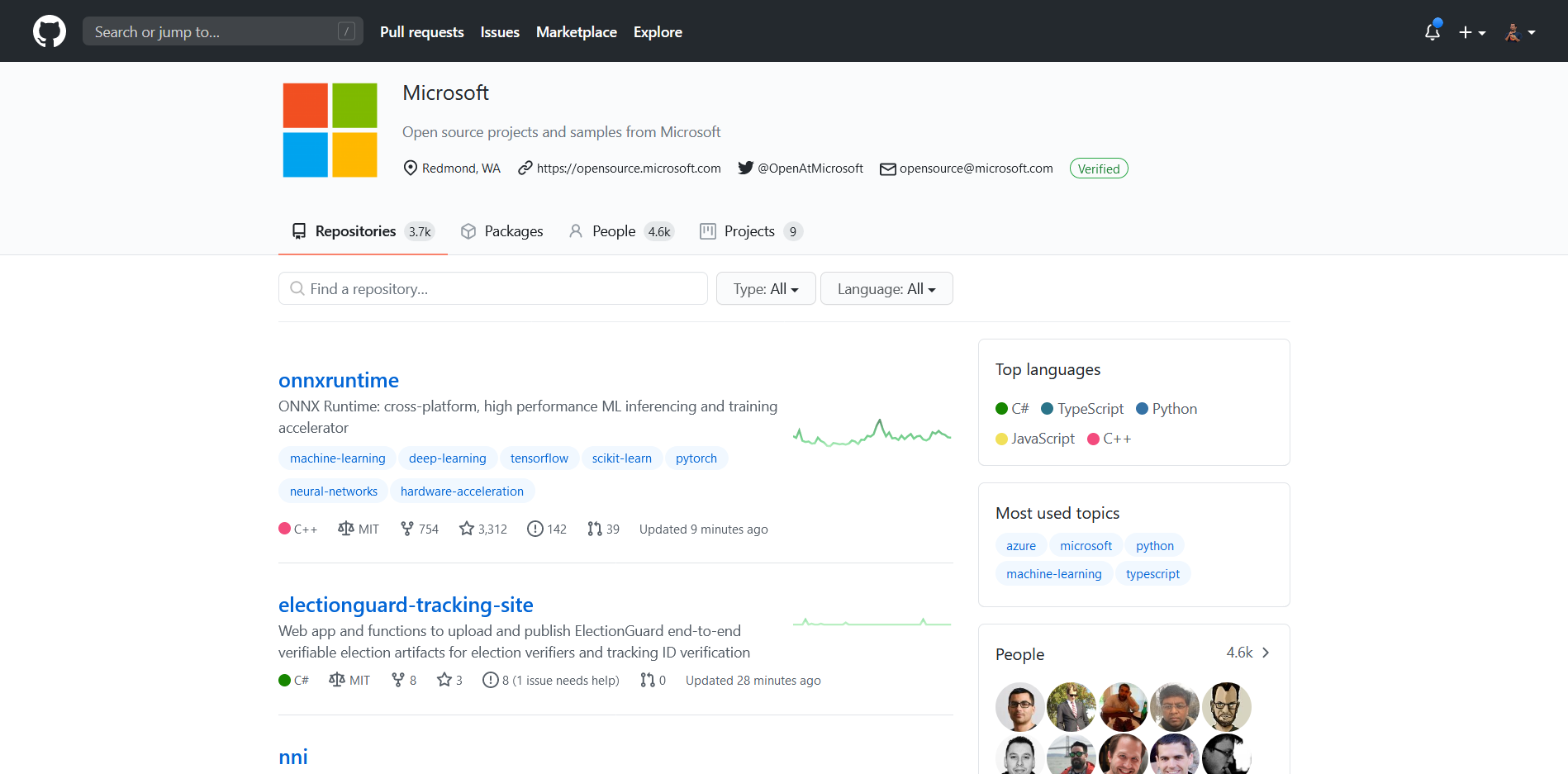Open the notifications bell
The height and width of the screenshot is (774, 1568).
click(x=1433, y=31)
